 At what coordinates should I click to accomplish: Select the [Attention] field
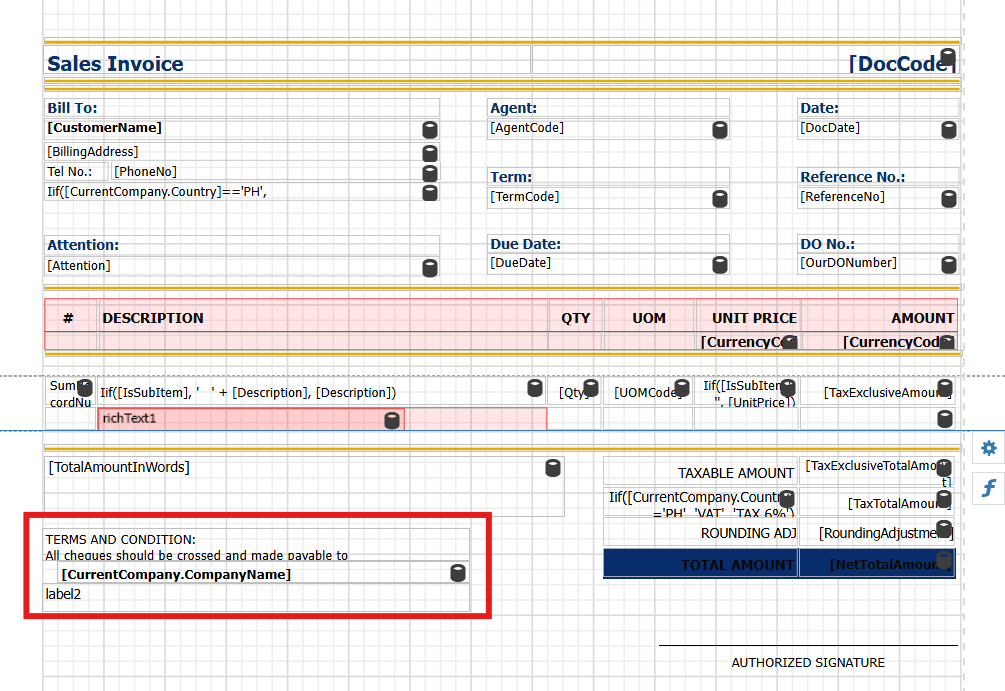(x=242, y=266)
